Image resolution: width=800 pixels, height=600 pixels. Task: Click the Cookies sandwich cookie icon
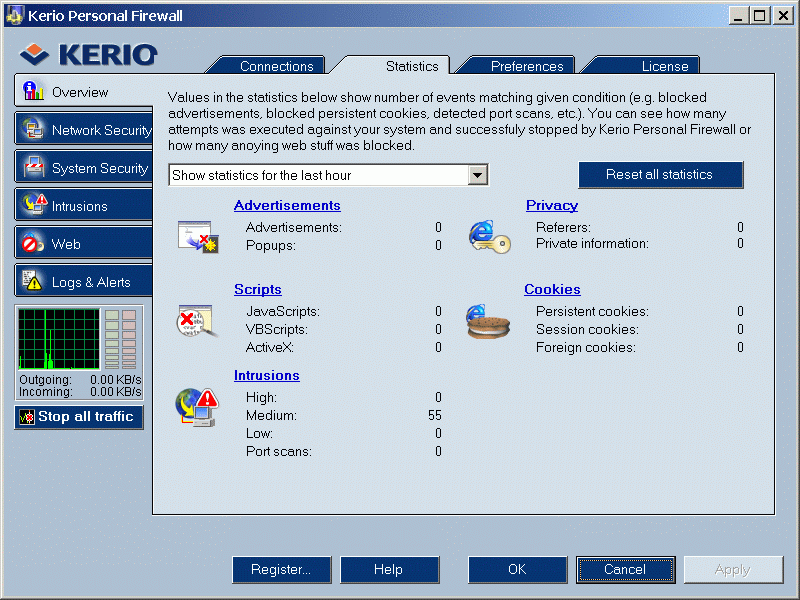tap(488, 321)
